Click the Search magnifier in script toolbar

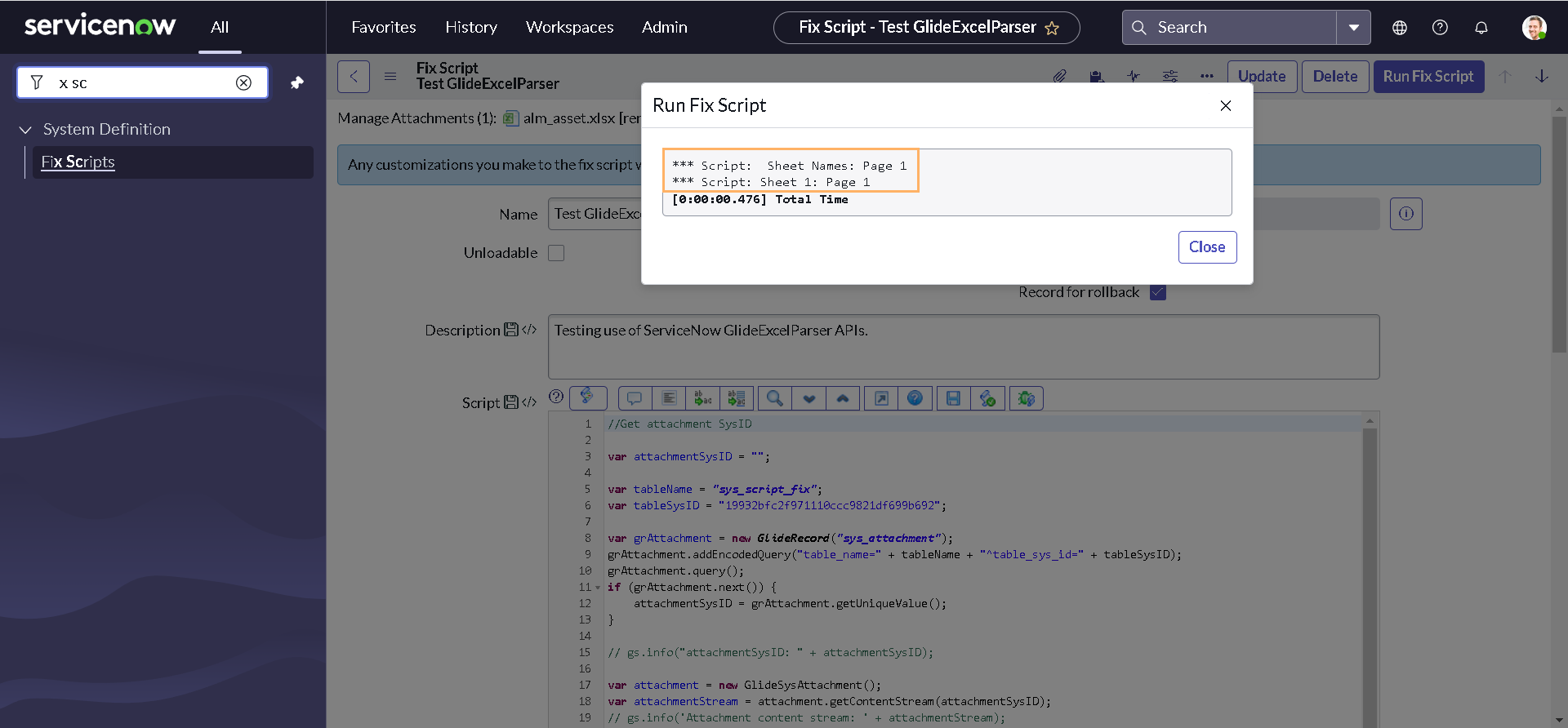coord(775,398)
